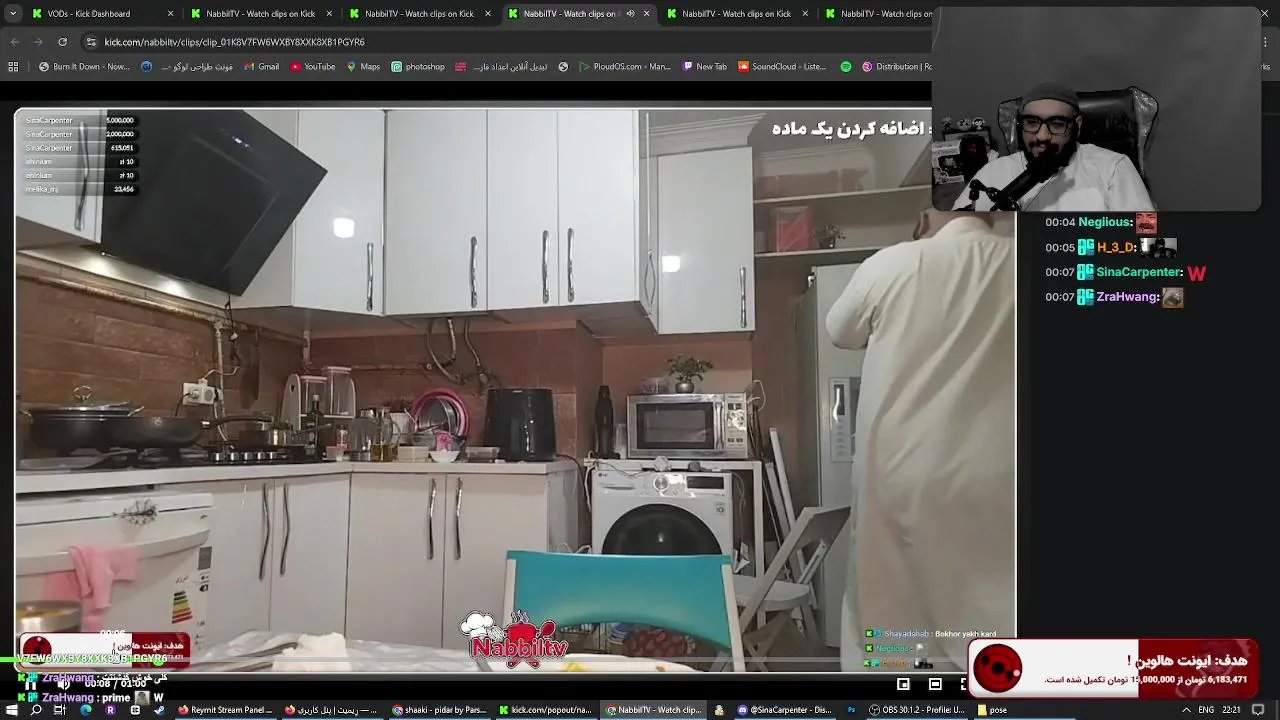The height and width of the screenshot is (720, 1280).
Task: Open the site info icon in address bar
Action: (x=91, y=42)
